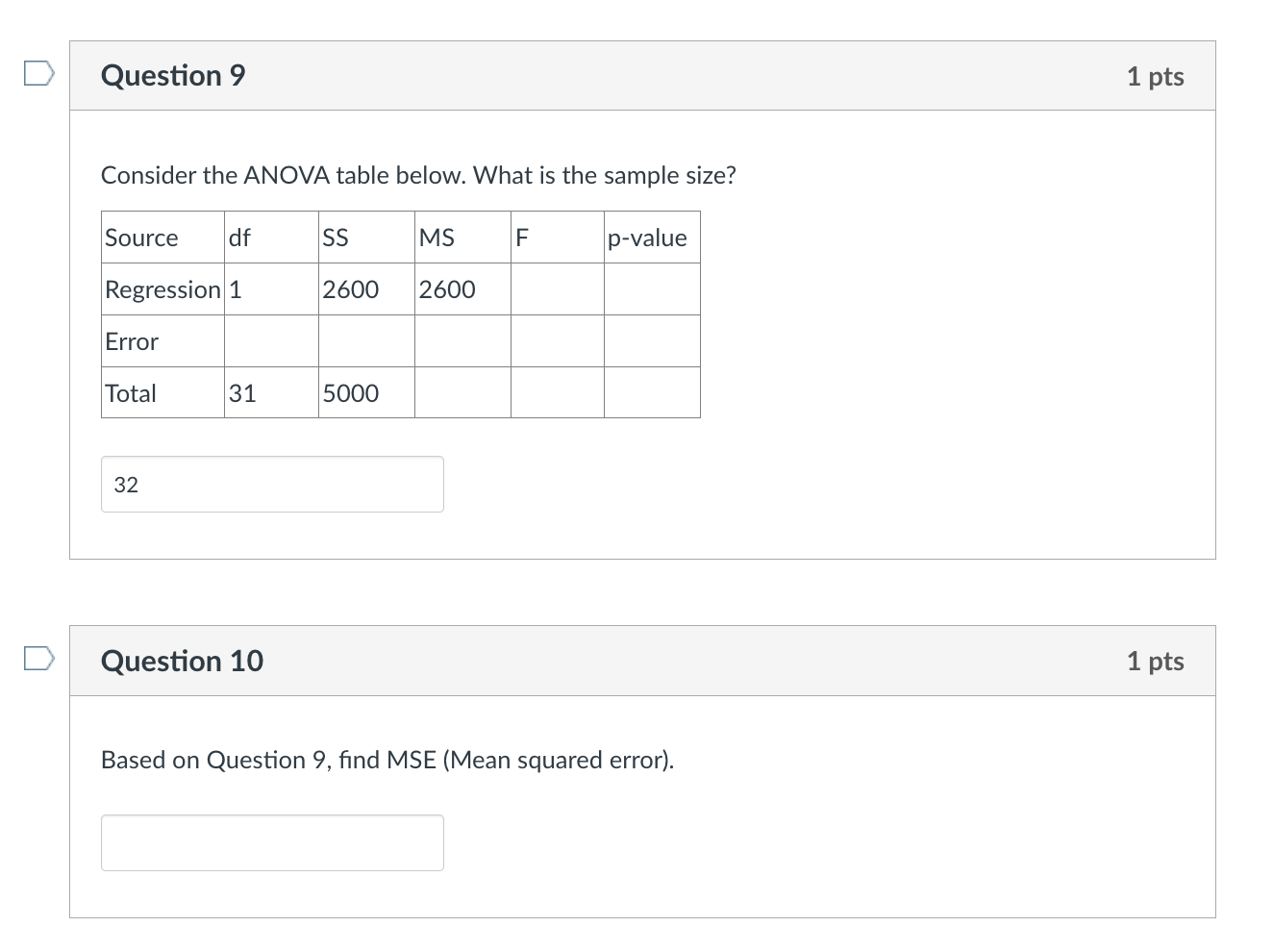Click the 1 pts label on Question 10
Viewport: 1273px width, 952px height.
tap(1155, 661)
